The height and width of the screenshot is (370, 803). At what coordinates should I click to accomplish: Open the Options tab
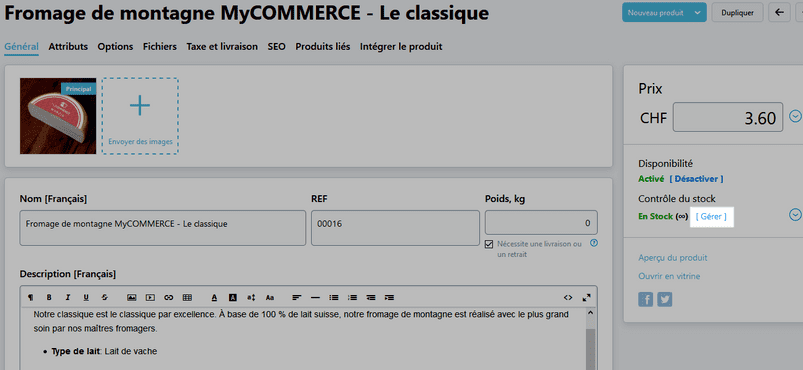point(115,47)
